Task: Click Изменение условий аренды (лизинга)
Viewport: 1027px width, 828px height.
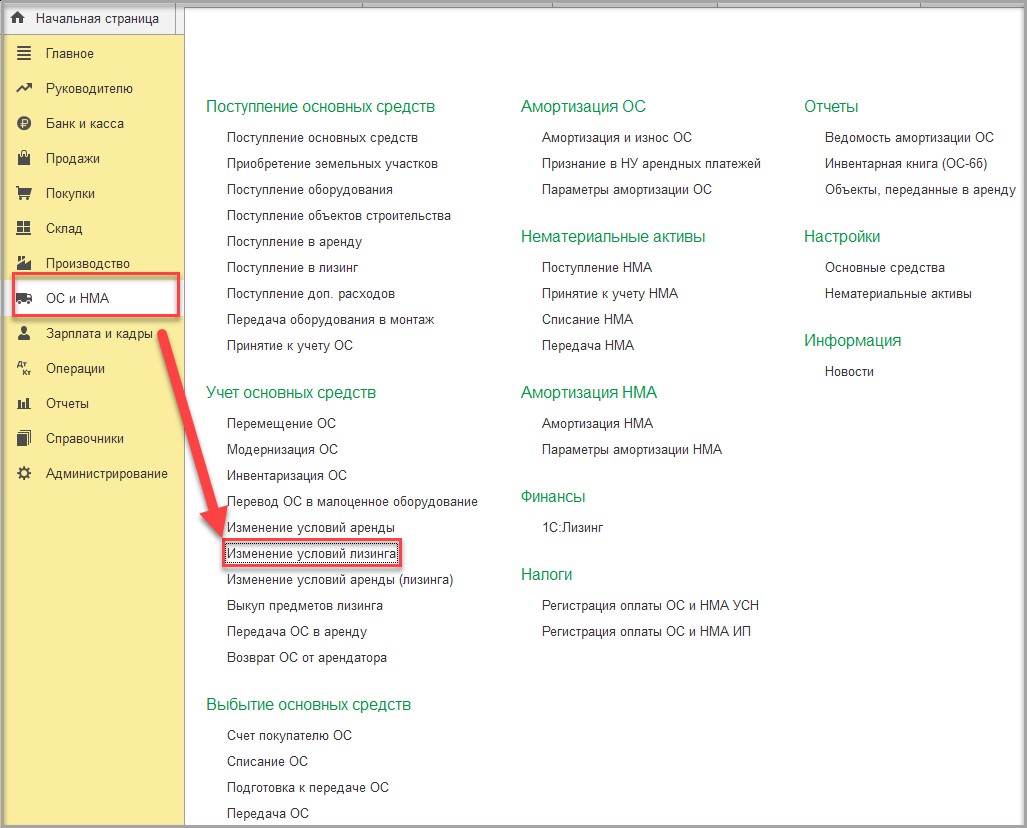Action: 340,580
